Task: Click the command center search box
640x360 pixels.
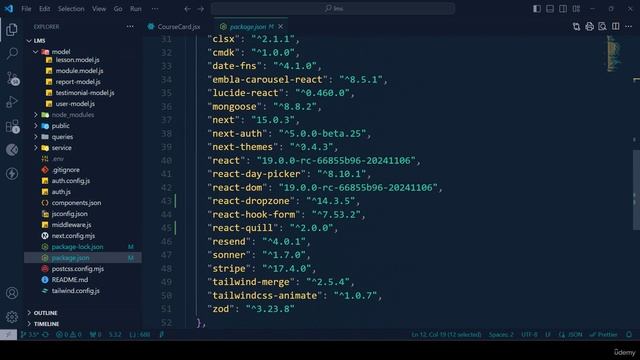Action: pos(333,9)
